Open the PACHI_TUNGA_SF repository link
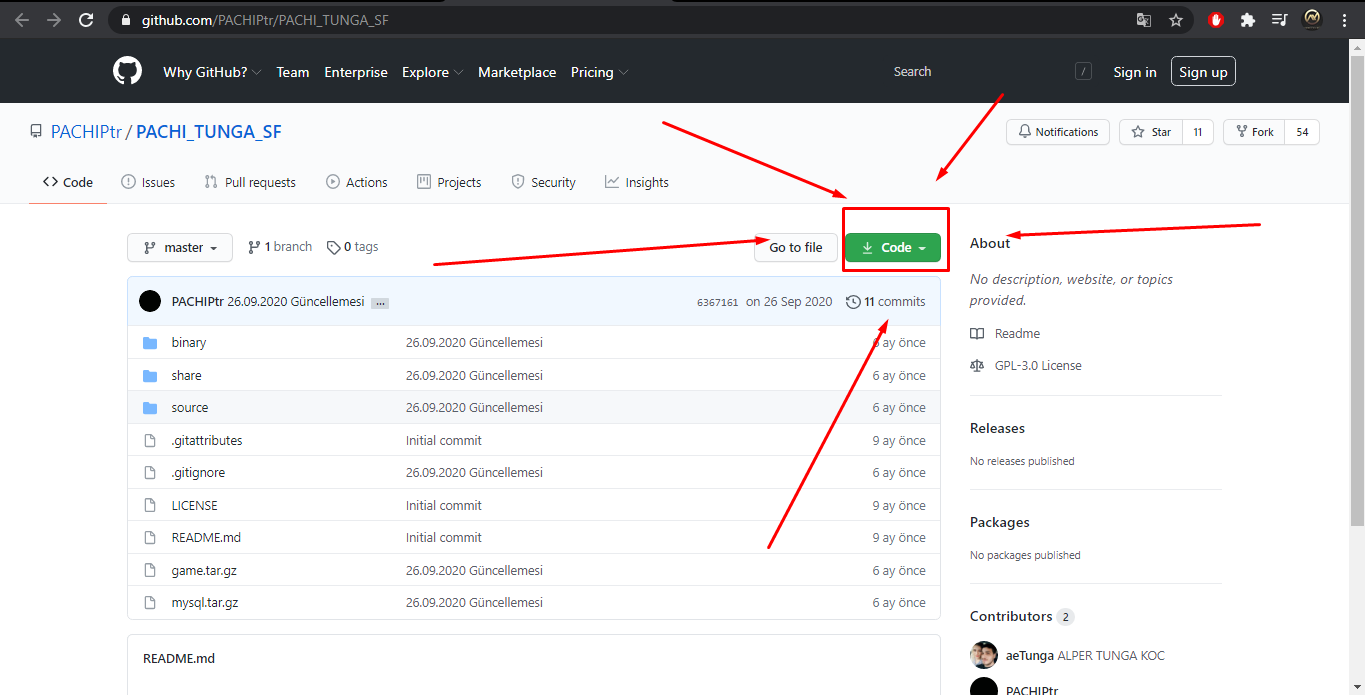Screen dimensions: 1365x695 coord(209,132)
